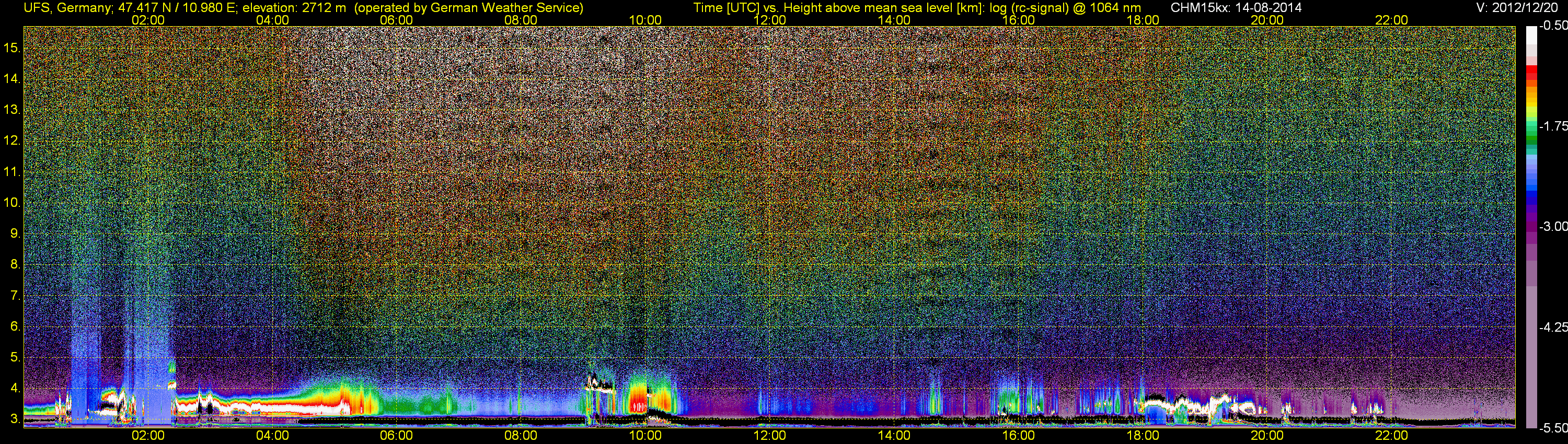
Task: Click the 06:00 label on bottom axis
Action: [396, 436]
